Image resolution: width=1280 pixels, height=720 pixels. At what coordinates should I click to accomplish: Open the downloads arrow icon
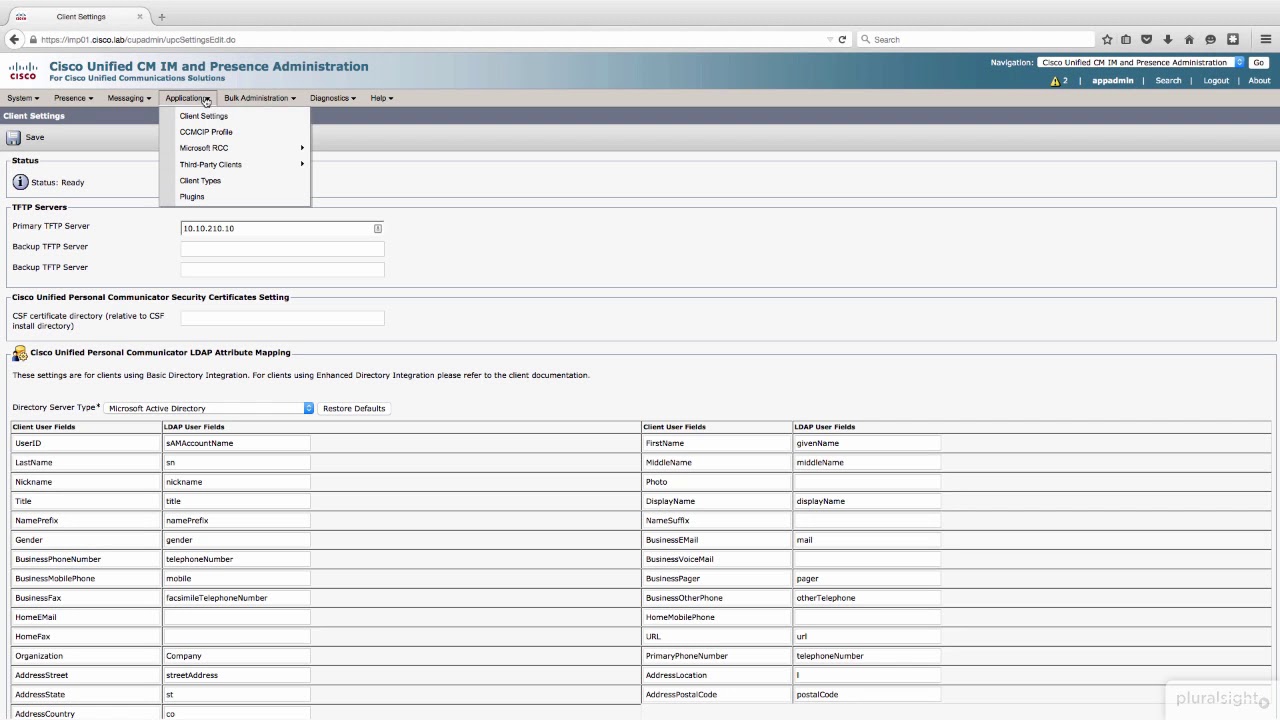point(1168,40)
